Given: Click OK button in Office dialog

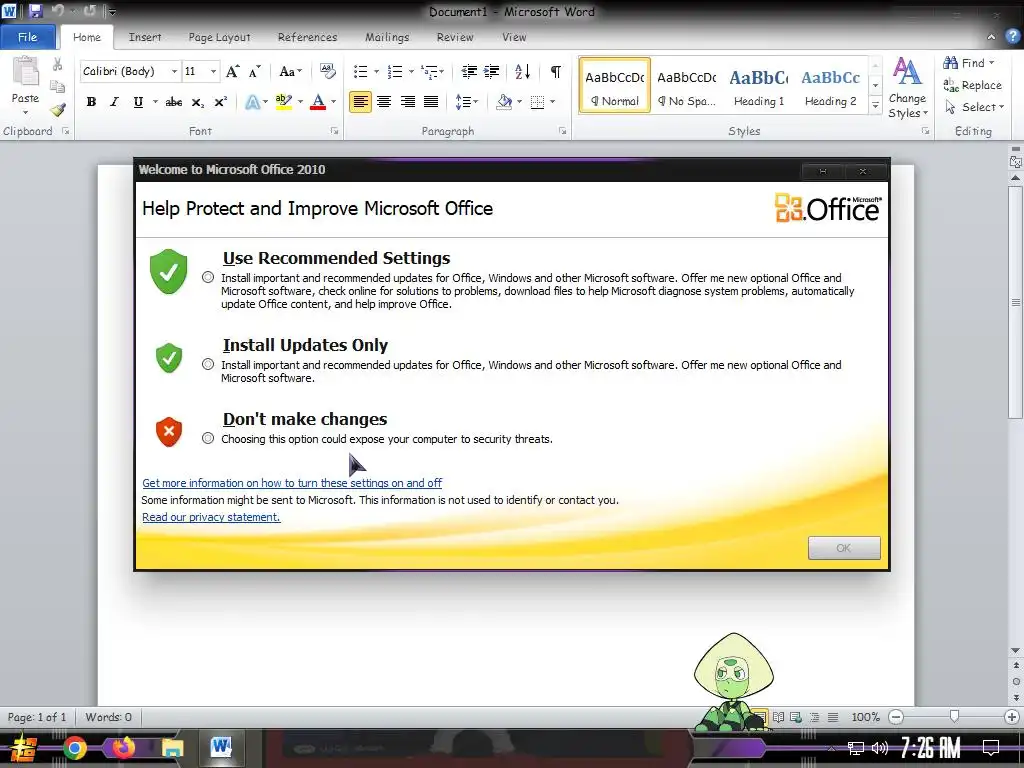Looking at the screenshot, I should pyautogui.click(x=844, y=548).
